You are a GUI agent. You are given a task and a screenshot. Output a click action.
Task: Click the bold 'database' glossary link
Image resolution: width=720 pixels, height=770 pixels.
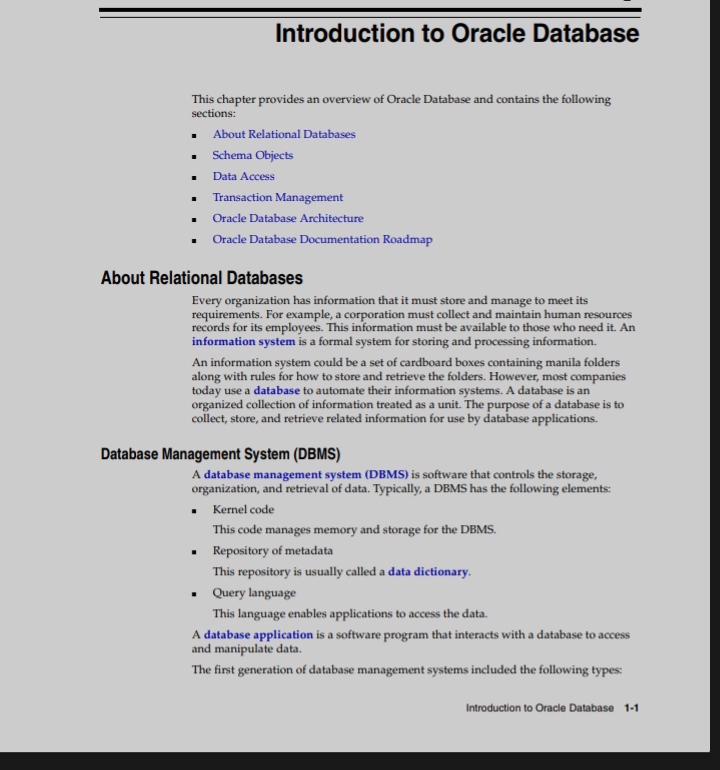(x=277, y=390)
